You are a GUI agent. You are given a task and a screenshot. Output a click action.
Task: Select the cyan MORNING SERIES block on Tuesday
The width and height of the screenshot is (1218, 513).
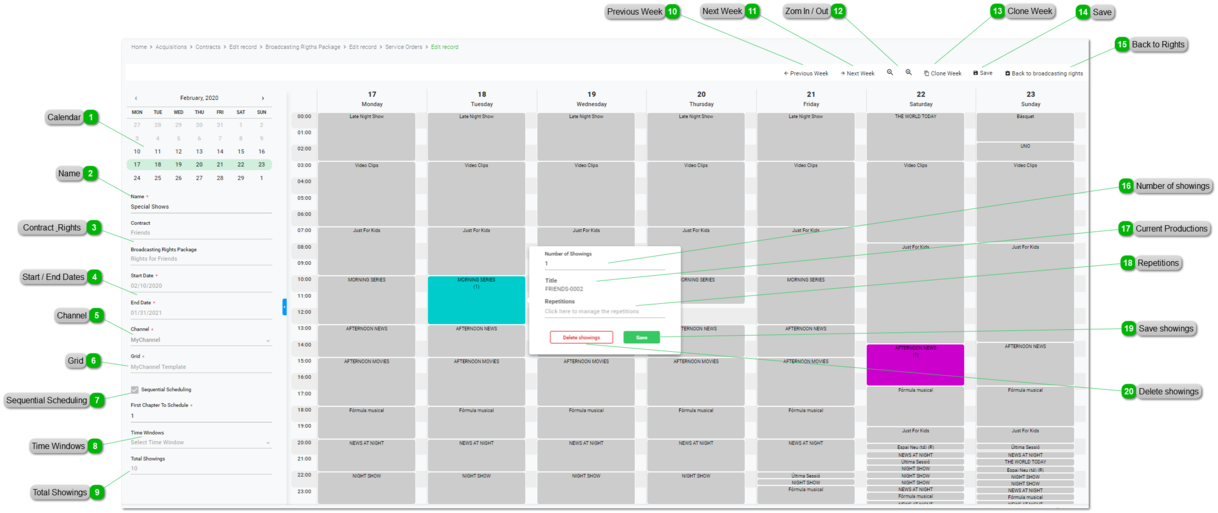tap(476, 300)
